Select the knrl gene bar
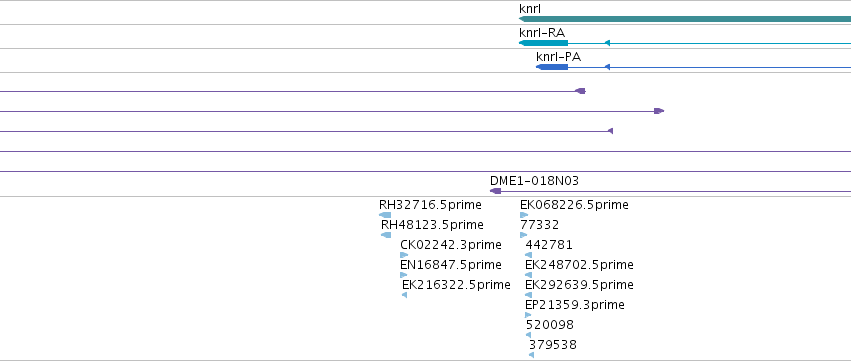 [x=685, y=19]
